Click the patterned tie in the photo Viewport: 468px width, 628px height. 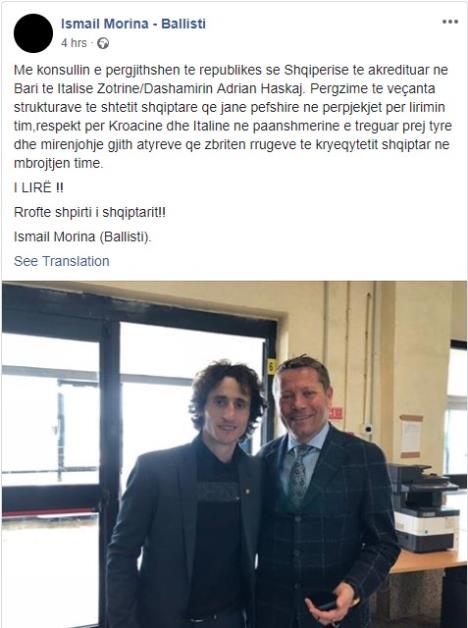tap(299, 474)
